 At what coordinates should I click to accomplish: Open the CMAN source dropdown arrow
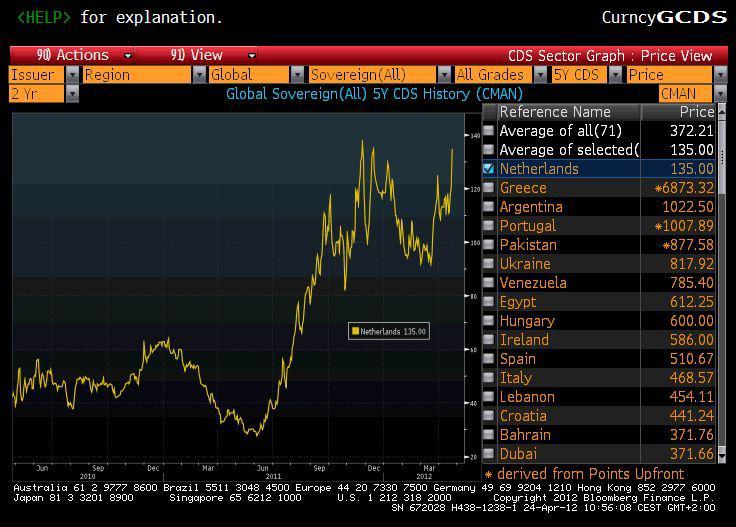[x=721, y=94]
